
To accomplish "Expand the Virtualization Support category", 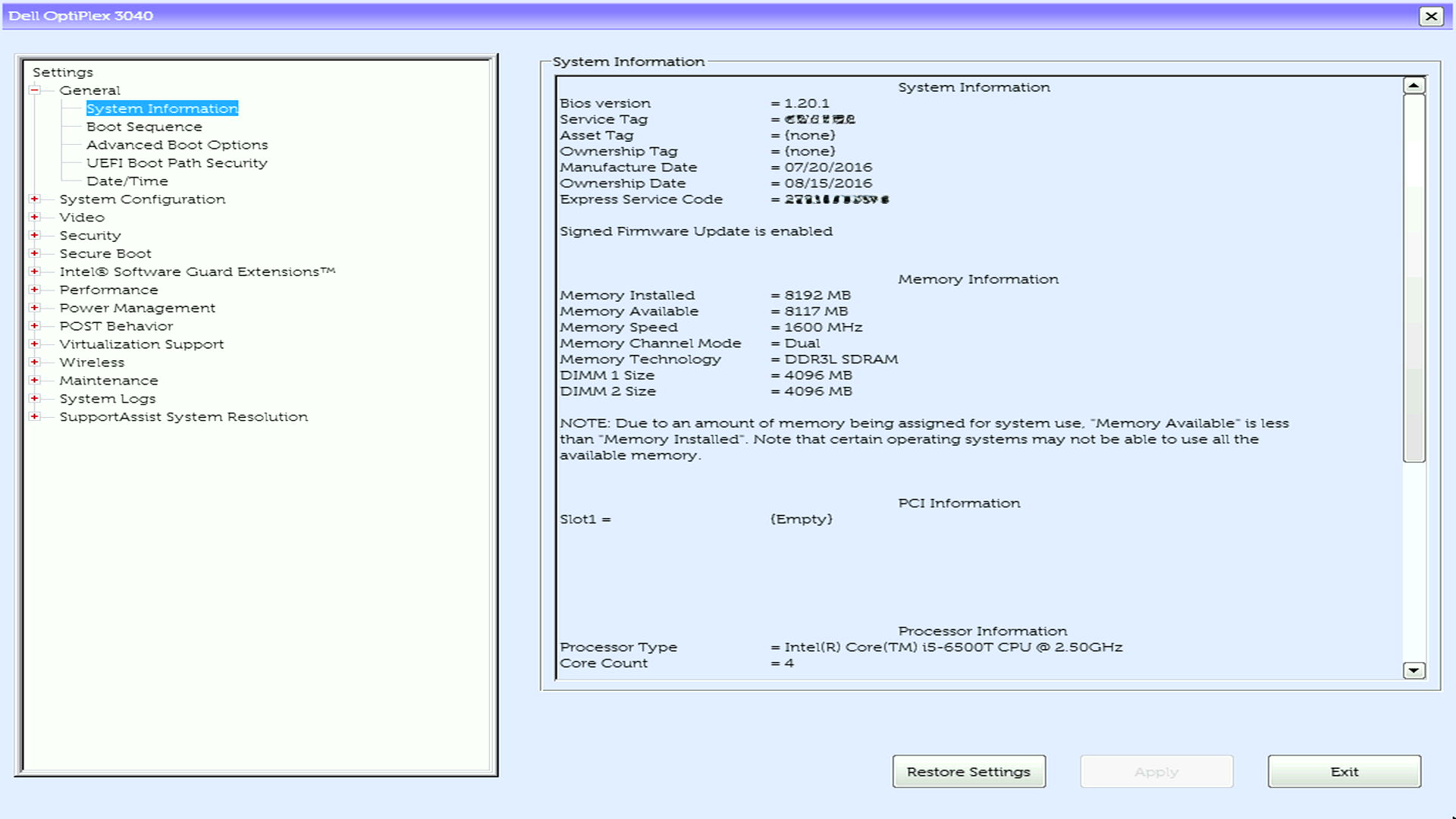I will tap(35, 344).
